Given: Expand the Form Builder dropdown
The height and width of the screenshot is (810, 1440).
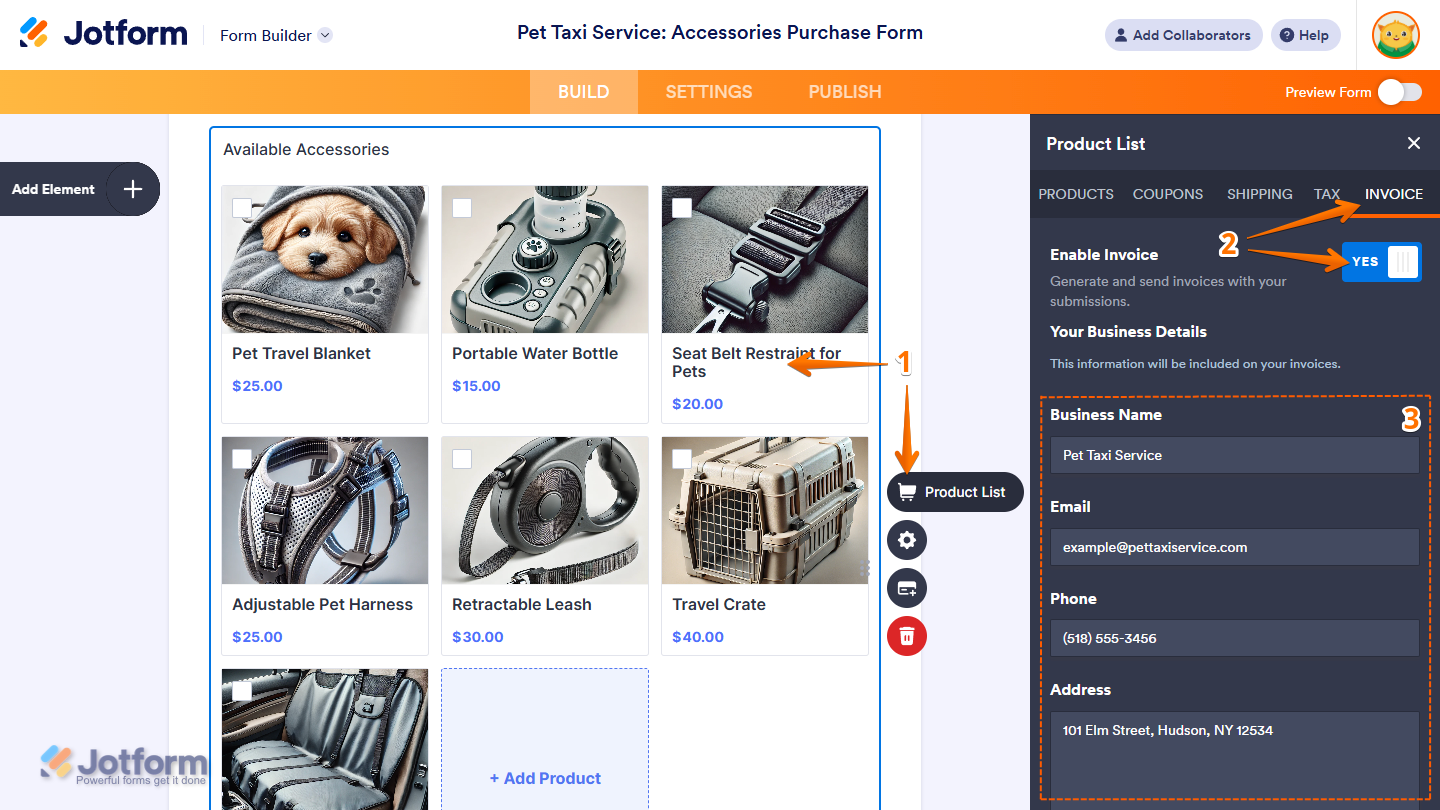Looking at the screenshot, I should (325, 35).
